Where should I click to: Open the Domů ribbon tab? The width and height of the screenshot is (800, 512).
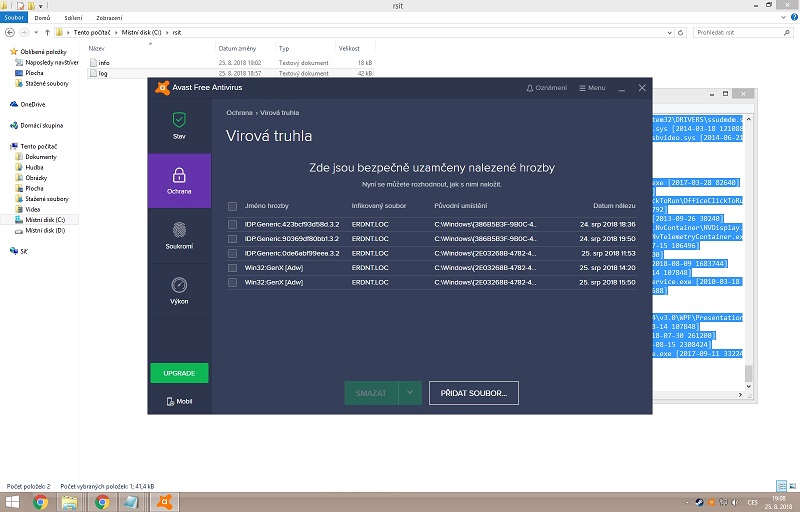(42, 18)
